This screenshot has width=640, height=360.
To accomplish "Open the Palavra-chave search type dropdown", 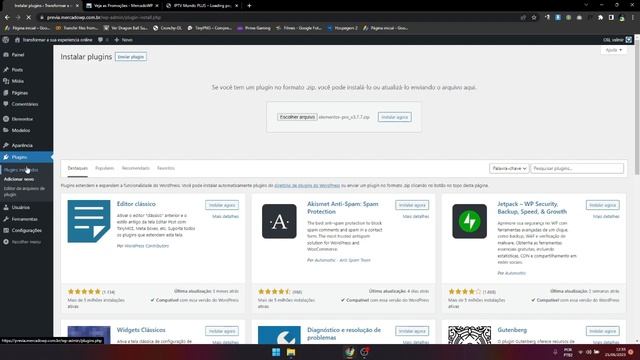I will coord(509,168).
